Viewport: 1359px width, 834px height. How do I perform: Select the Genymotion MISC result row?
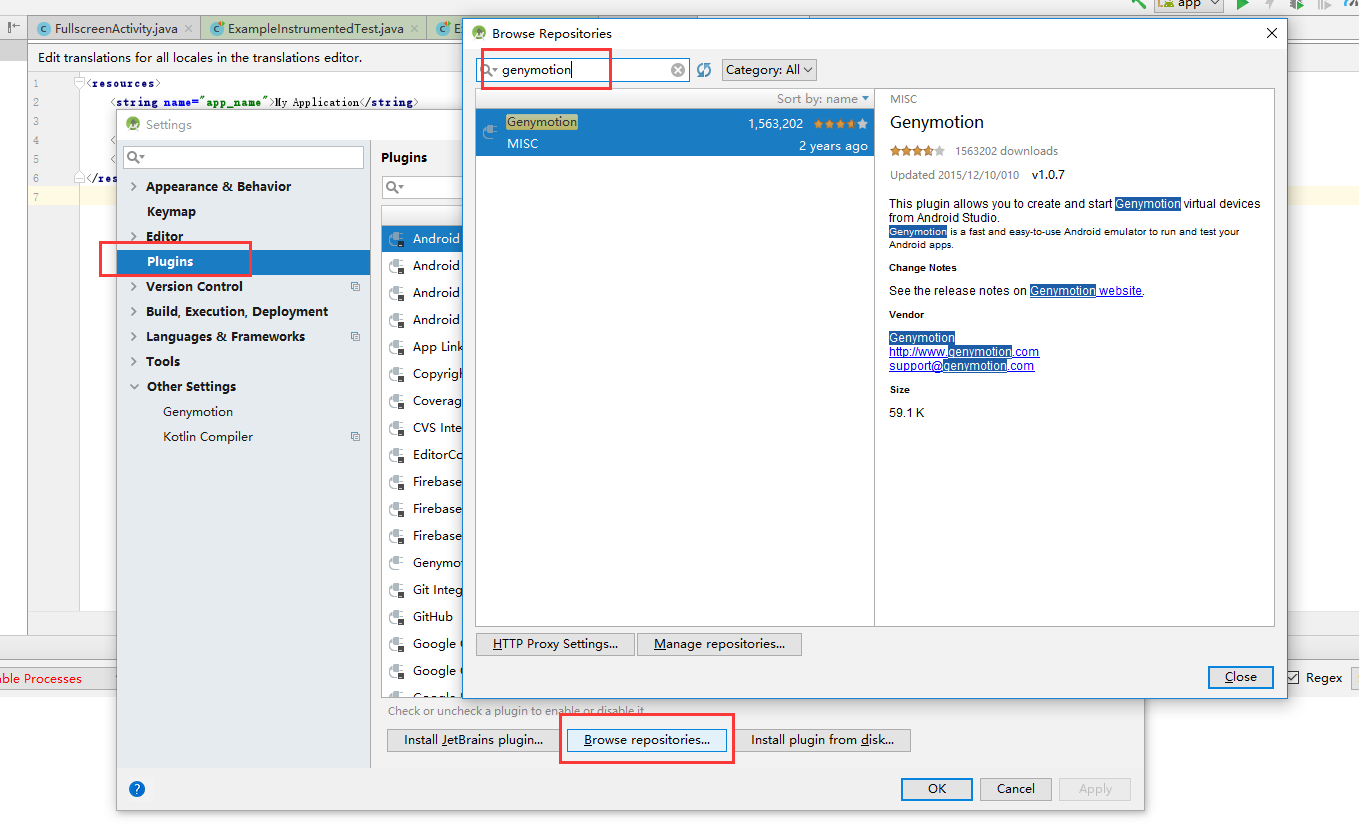[675, 133]
